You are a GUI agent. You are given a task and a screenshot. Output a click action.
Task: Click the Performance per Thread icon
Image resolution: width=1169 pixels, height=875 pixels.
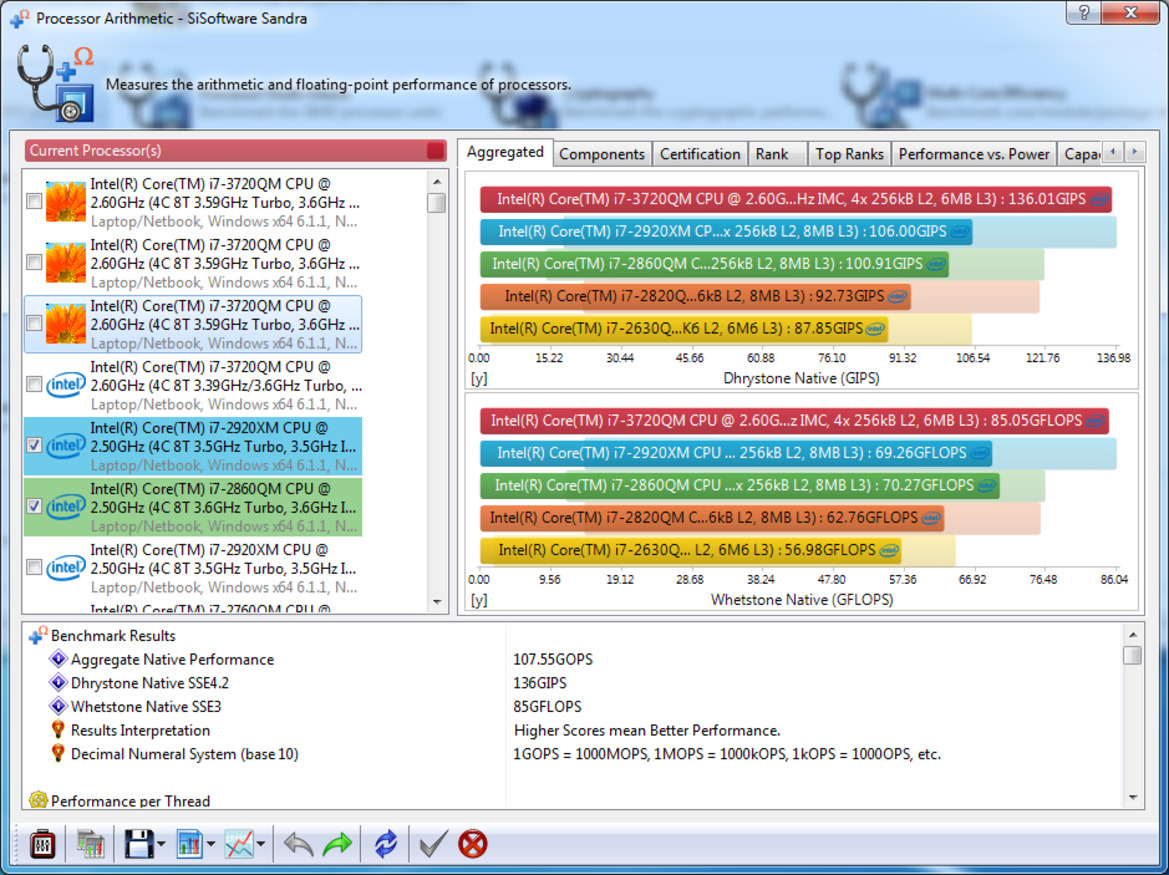coord(37,800)
